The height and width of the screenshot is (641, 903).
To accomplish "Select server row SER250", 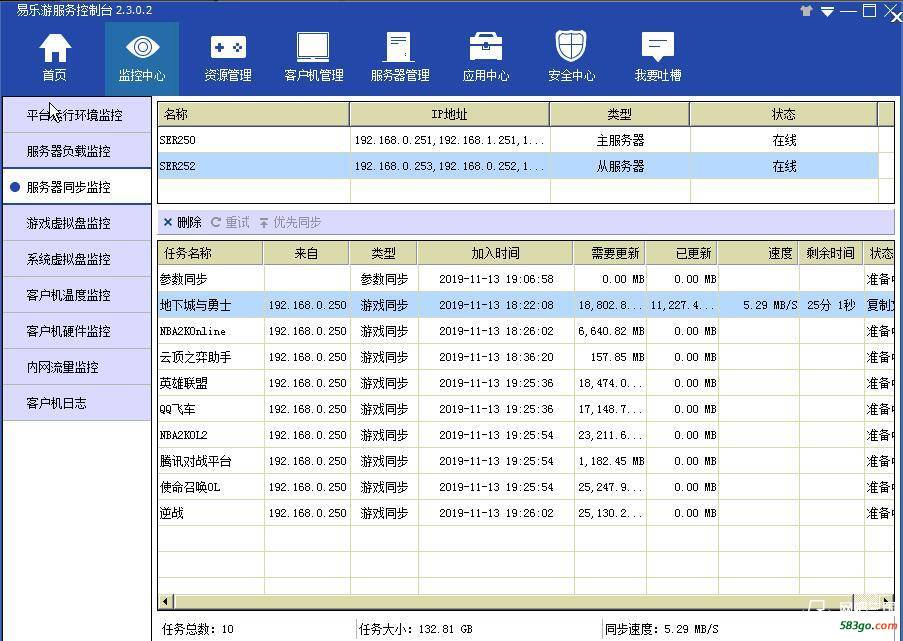I will (x=518, y=140).
